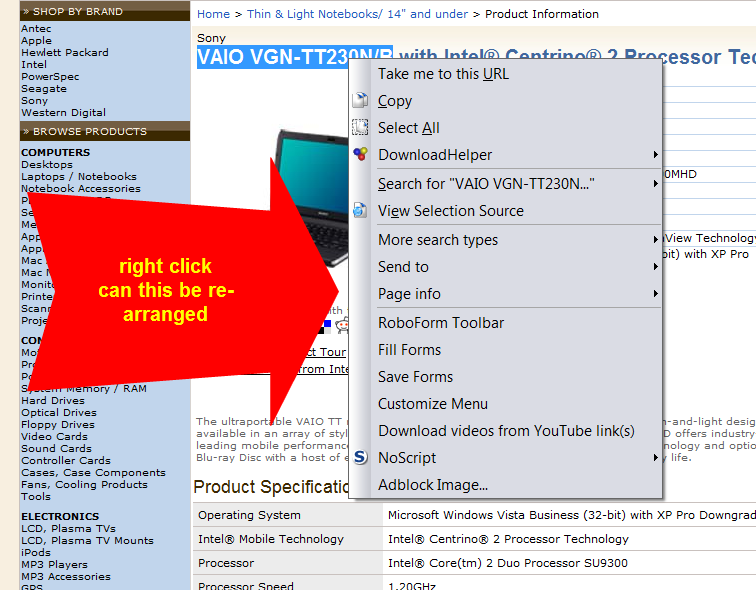Open the Hard Drives category link
Image resolution: width=756 pixels, height=590 pixels.
[x=53, y=401]
